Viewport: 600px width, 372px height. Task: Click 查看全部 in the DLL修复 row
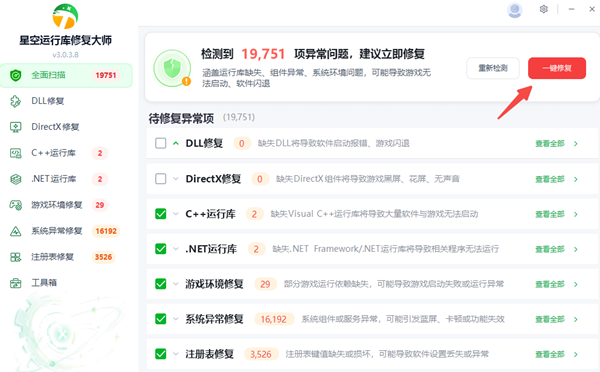550,144
